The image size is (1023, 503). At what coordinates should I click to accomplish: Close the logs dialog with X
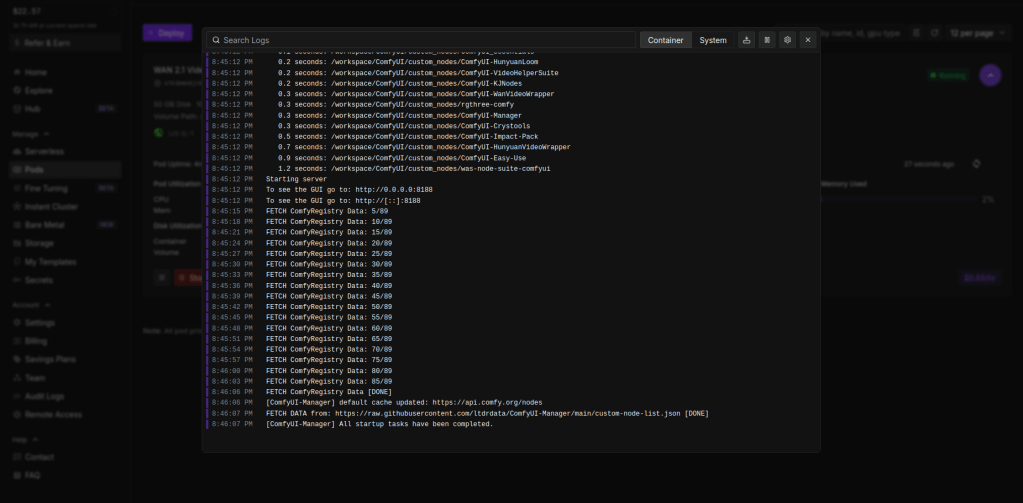click(x=808, y=40)
